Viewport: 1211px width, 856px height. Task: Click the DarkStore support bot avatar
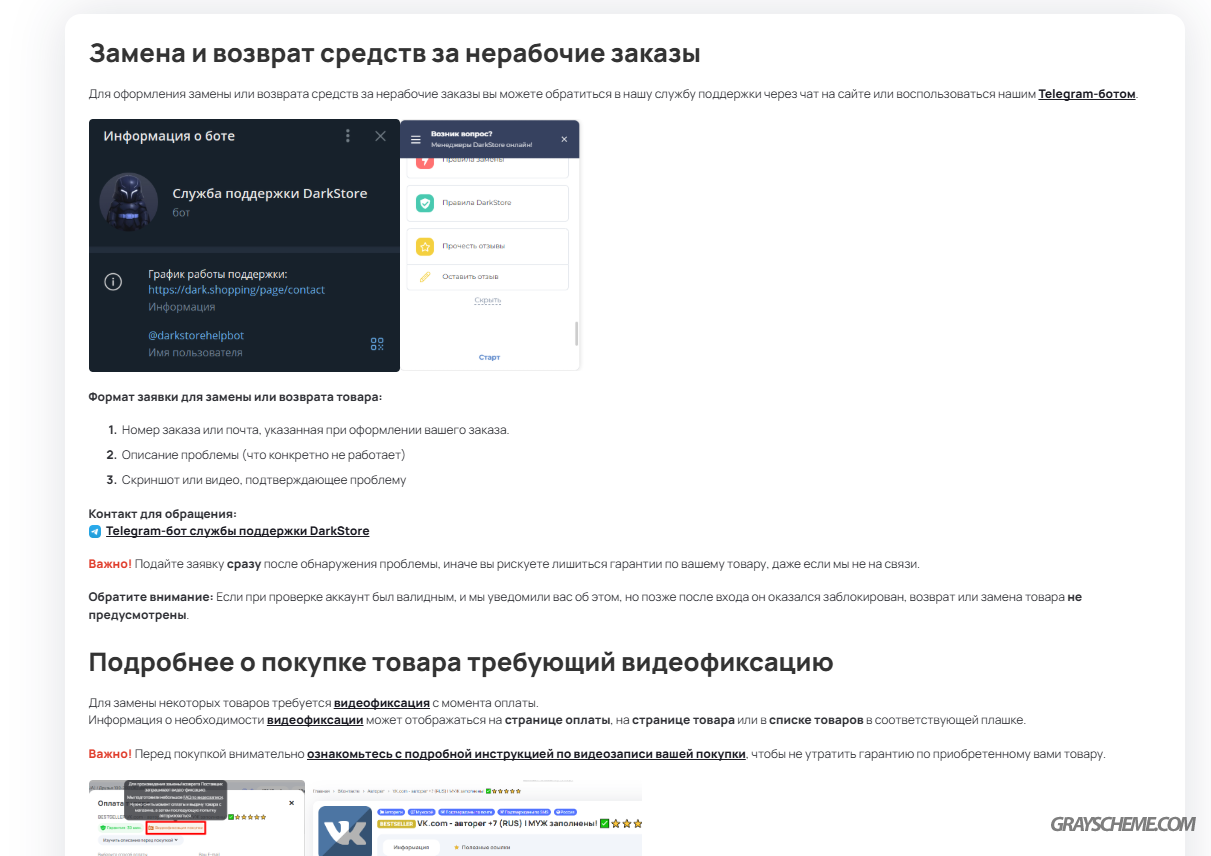tap(129, 202)
